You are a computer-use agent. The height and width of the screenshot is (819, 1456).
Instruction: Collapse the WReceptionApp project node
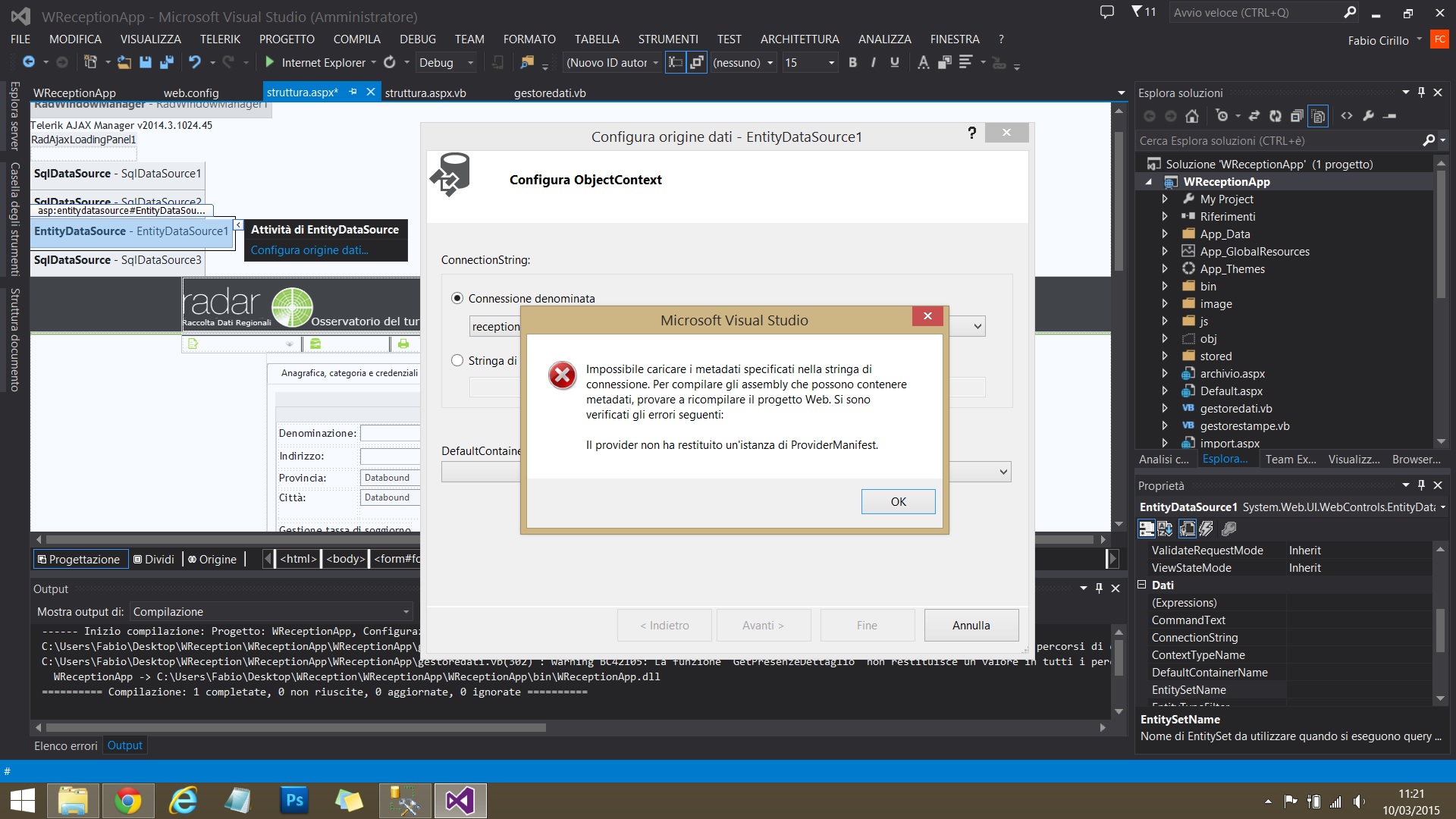coord(1148,182)
